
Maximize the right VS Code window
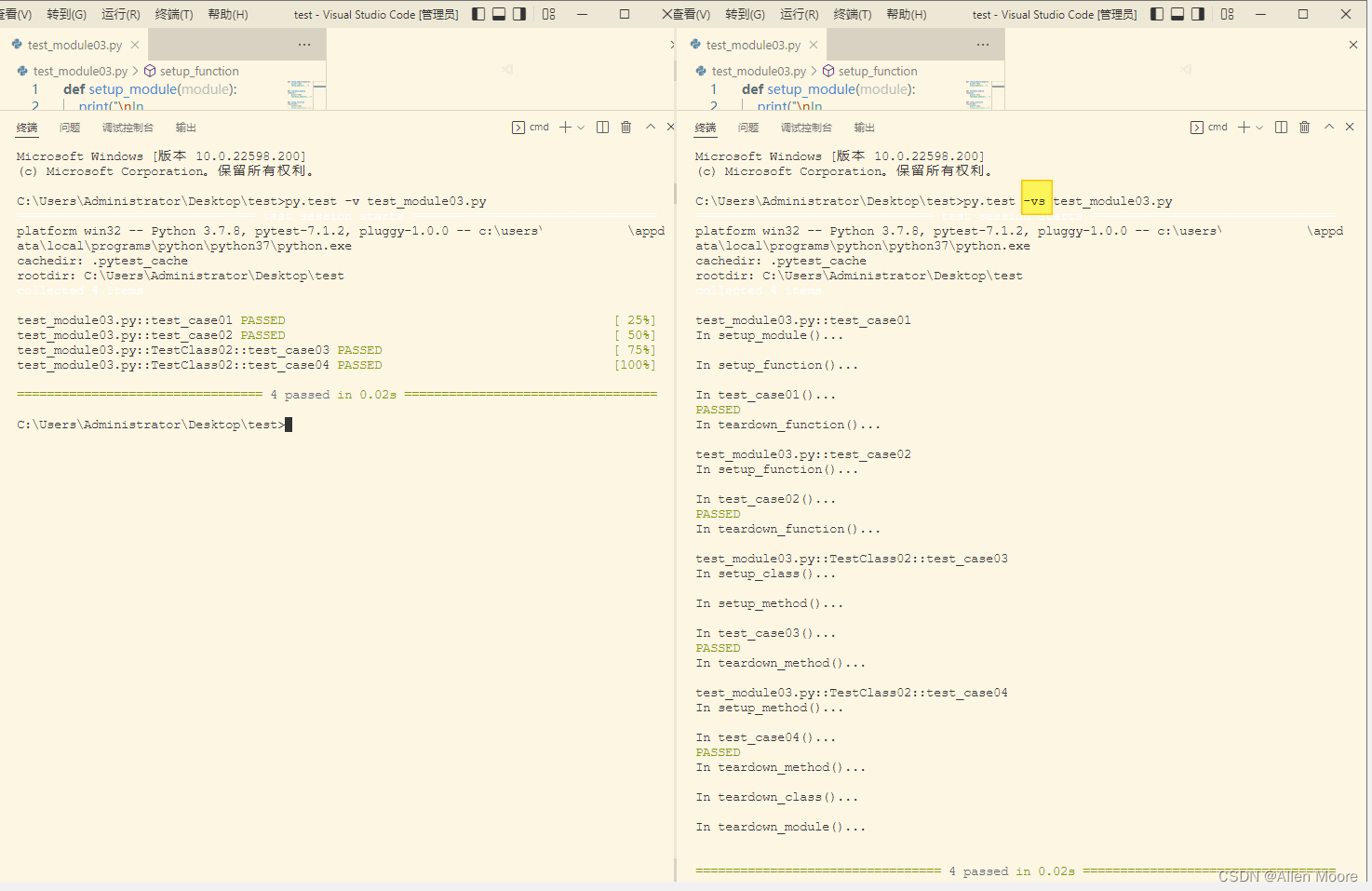[1303, 14]
